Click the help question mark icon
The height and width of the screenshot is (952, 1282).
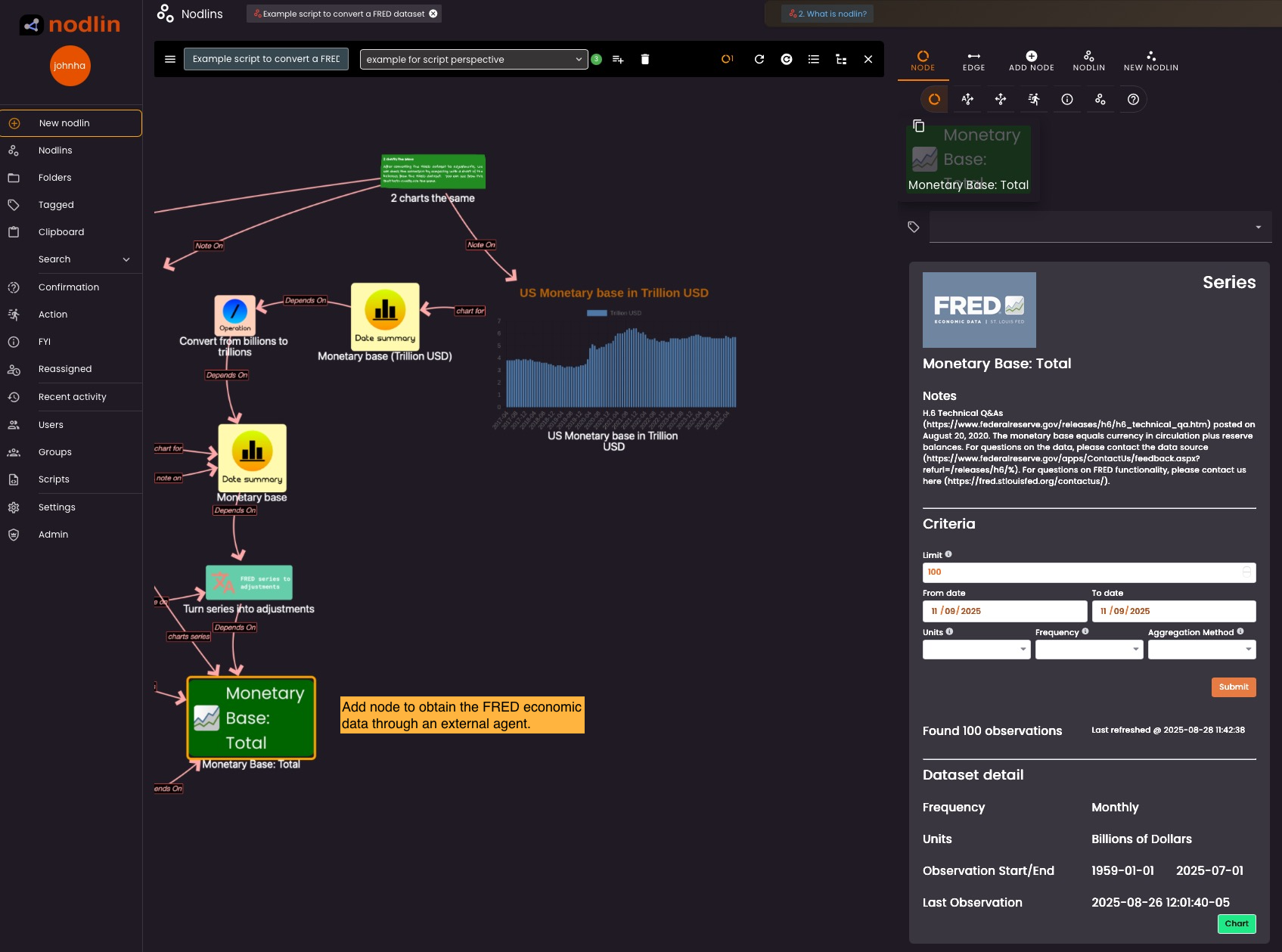(1133, 99)
